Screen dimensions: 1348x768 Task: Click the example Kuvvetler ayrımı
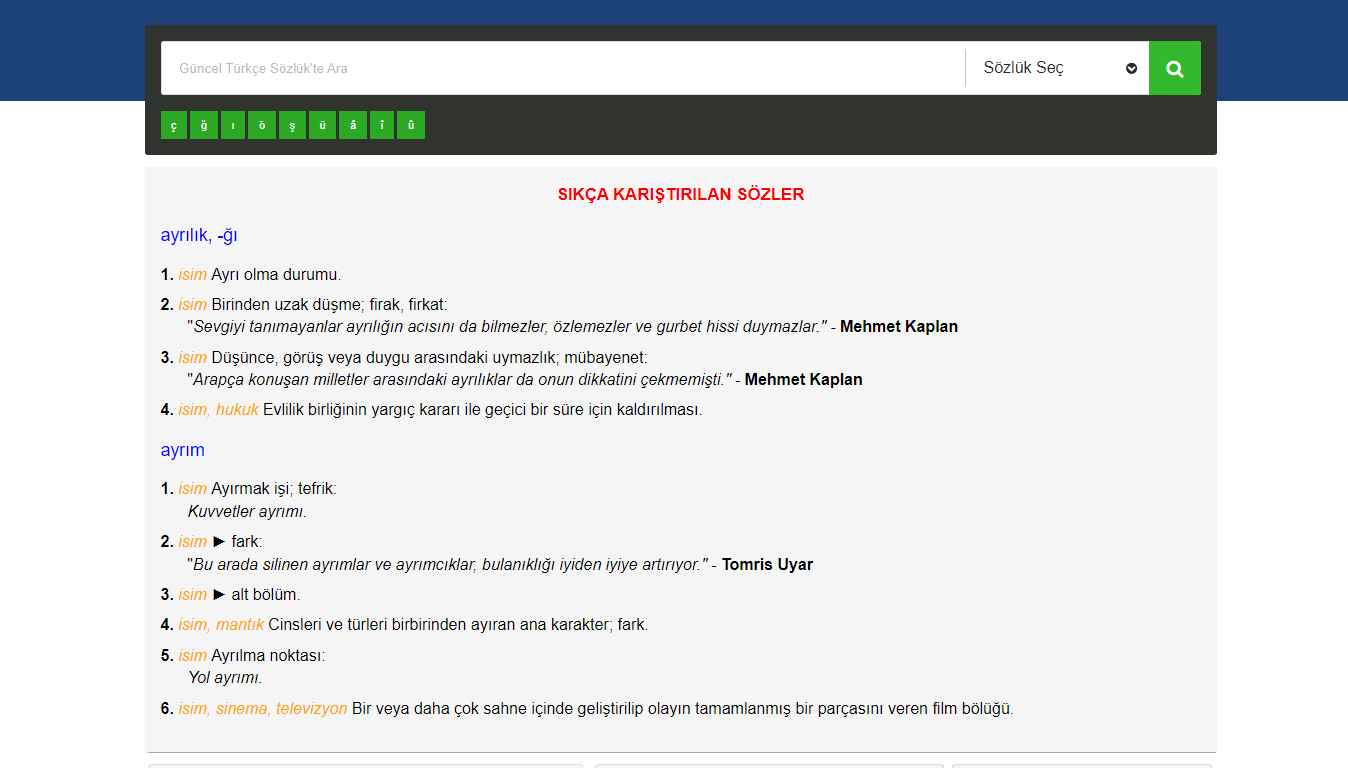(x=247, y=512)
